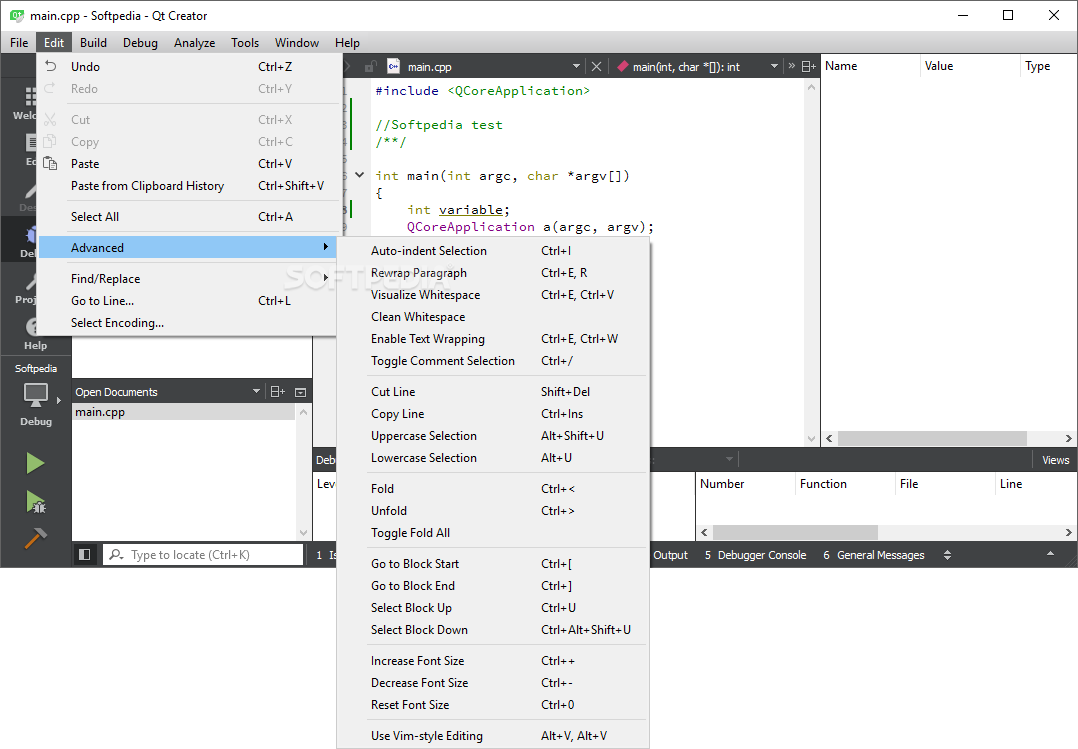Choose Increase Font Size
The height and width of the screenshot is (749, 1078).
coord(493,661)
